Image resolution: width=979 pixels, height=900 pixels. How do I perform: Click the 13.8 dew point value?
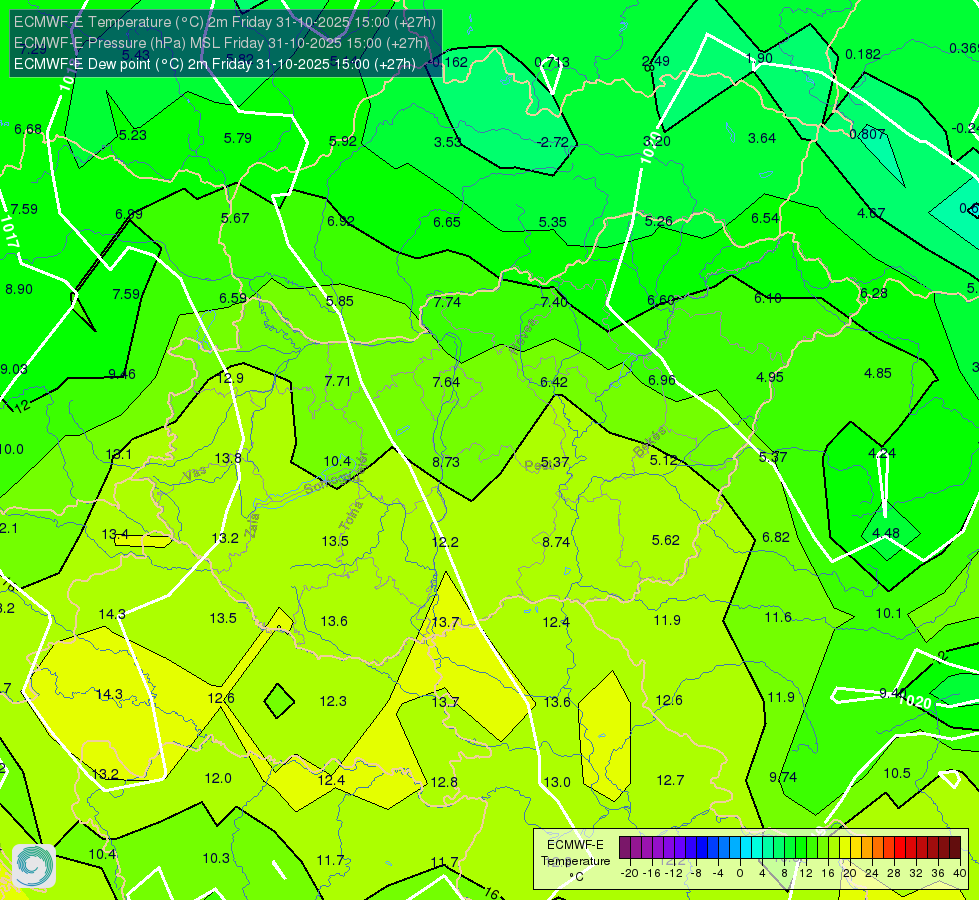click(228, 458)
